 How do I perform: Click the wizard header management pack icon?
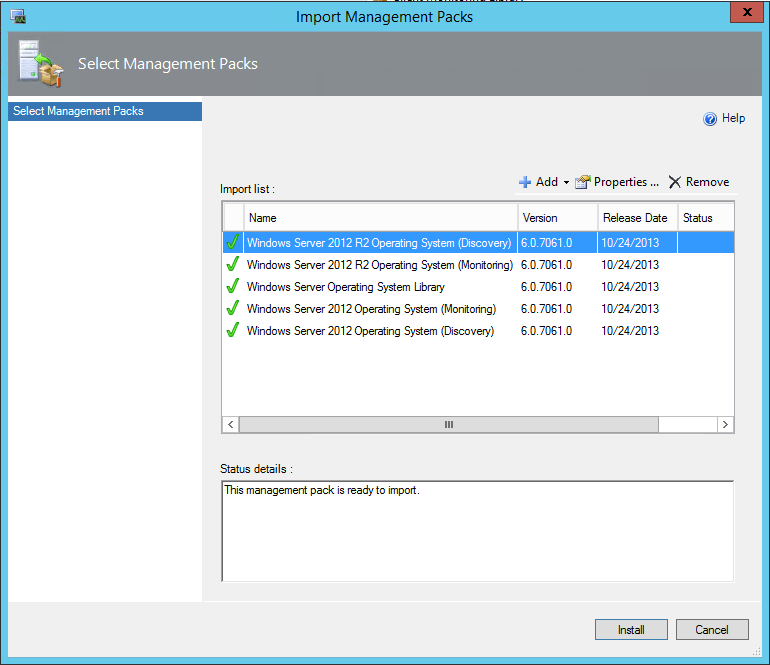pos(41,64)
